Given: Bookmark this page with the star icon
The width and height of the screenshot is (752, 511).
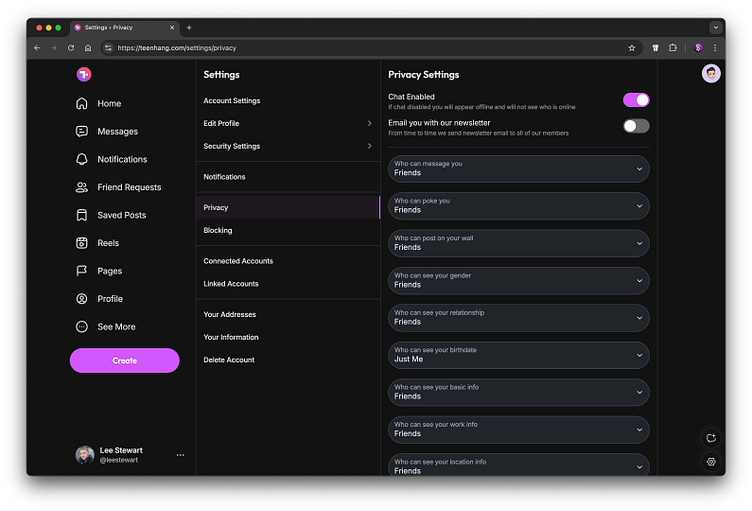Looking at the screenshot, I should point(631,48).
